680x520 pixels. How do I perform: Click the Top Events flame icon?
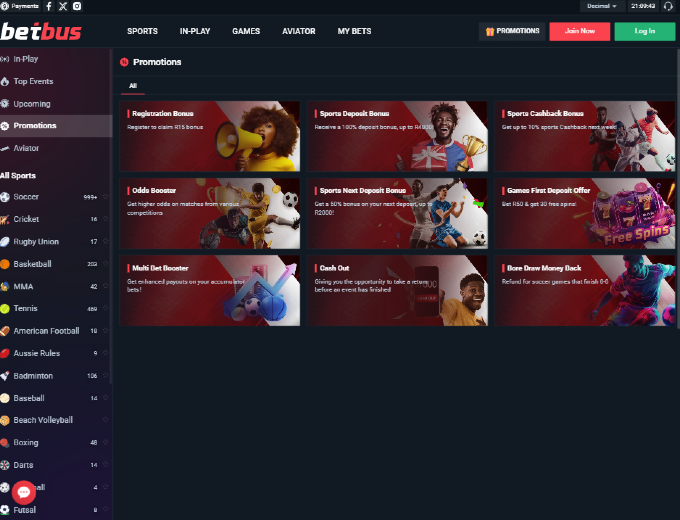[5, 82]
